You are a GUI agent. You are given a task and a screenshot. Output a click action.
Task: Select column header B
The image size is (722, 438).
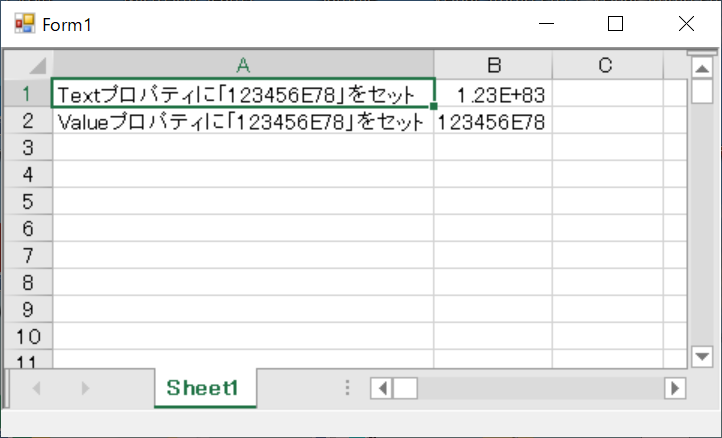493,65
